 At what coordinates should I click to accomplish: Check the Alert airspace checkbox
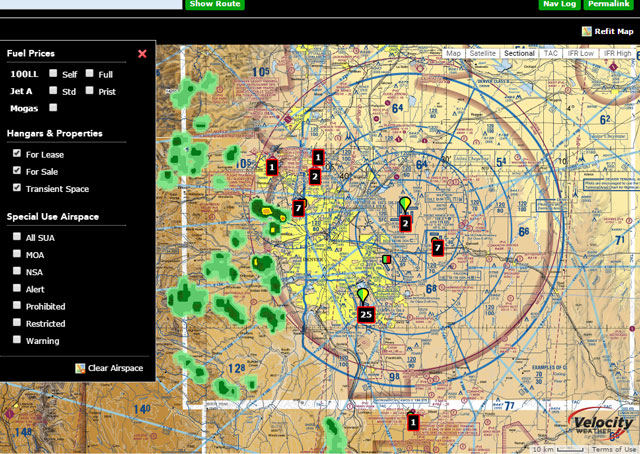point(17,288)
